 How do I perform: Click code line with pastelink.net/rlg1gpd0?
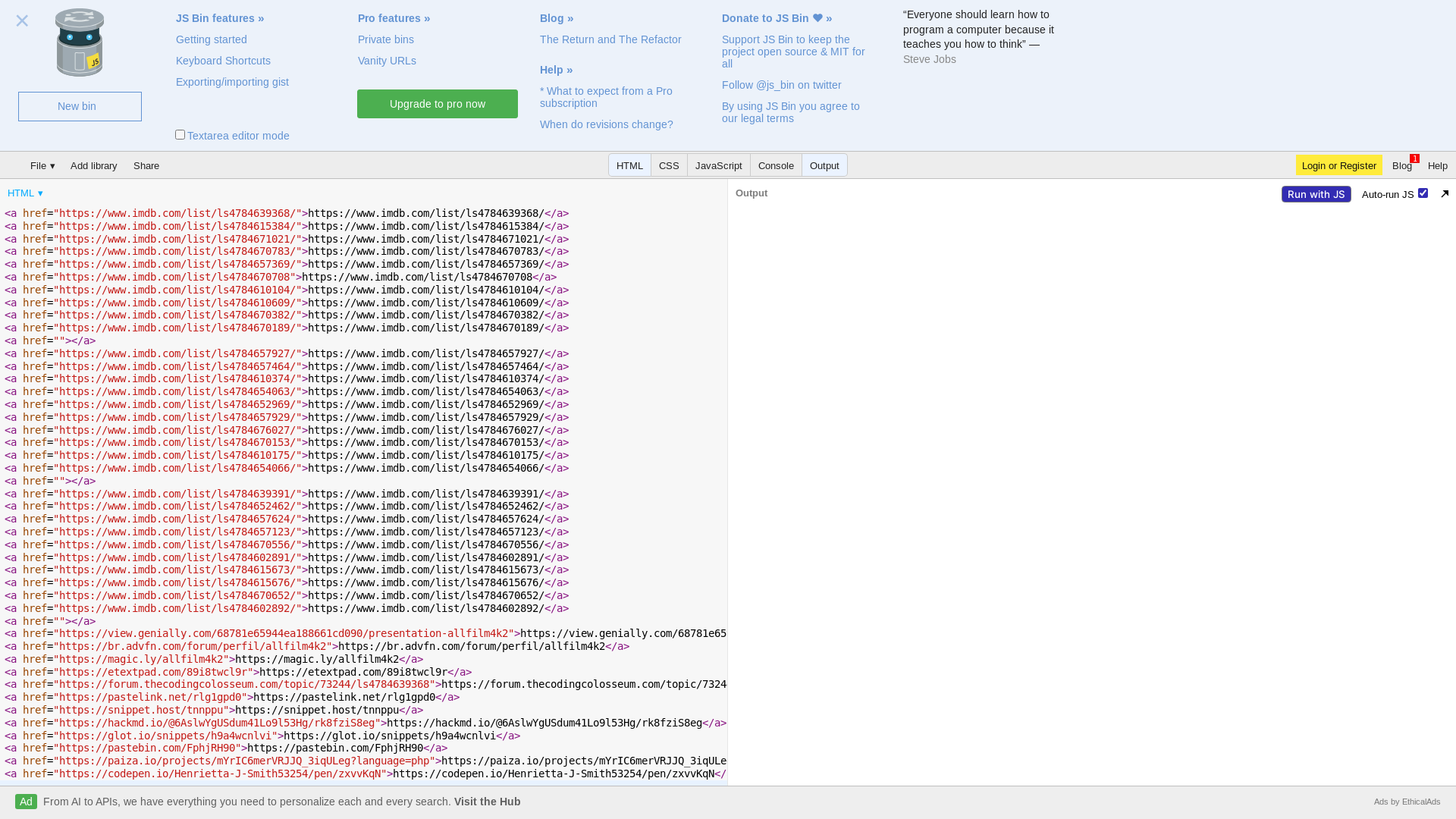pos(232,697)
